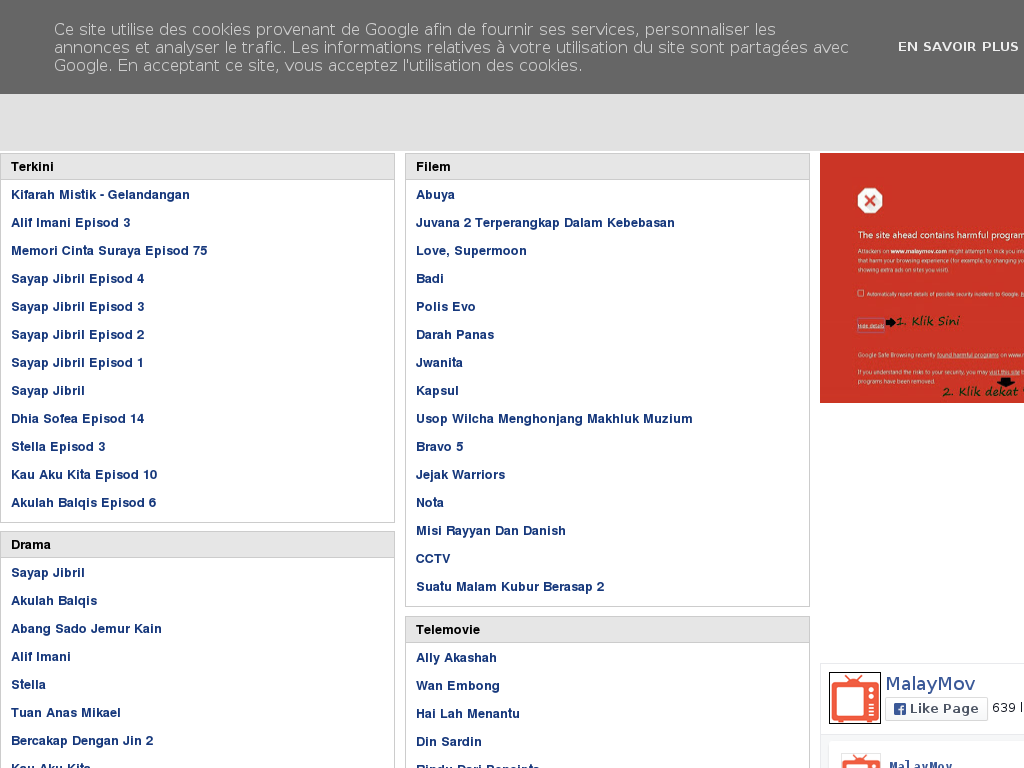1024x768 pixels.
Task: Open Stella Episod 3 link
Action: pyautogui.click(x=58, y=447)
